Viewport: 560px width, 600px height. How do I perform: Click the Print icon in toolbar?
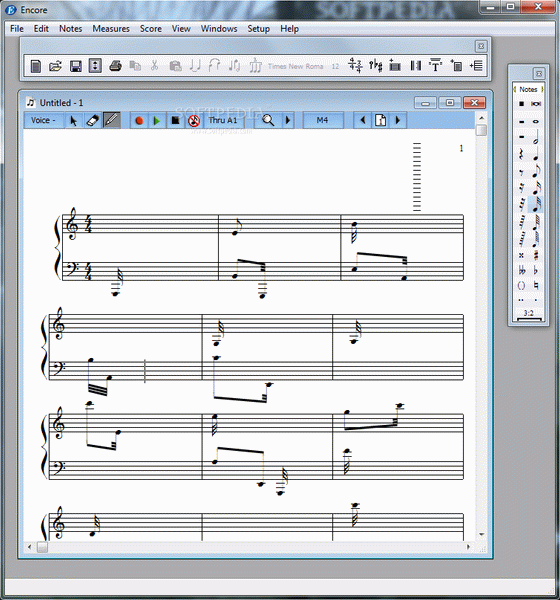115,66
